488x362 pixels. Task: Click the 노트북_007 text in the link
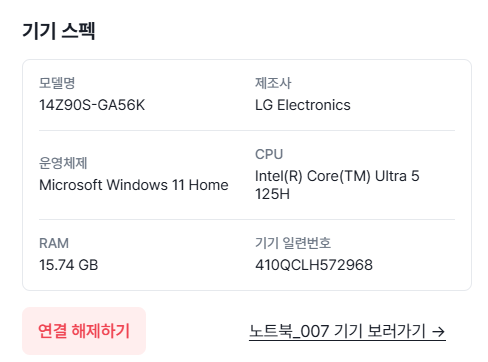tap(289, 331)
